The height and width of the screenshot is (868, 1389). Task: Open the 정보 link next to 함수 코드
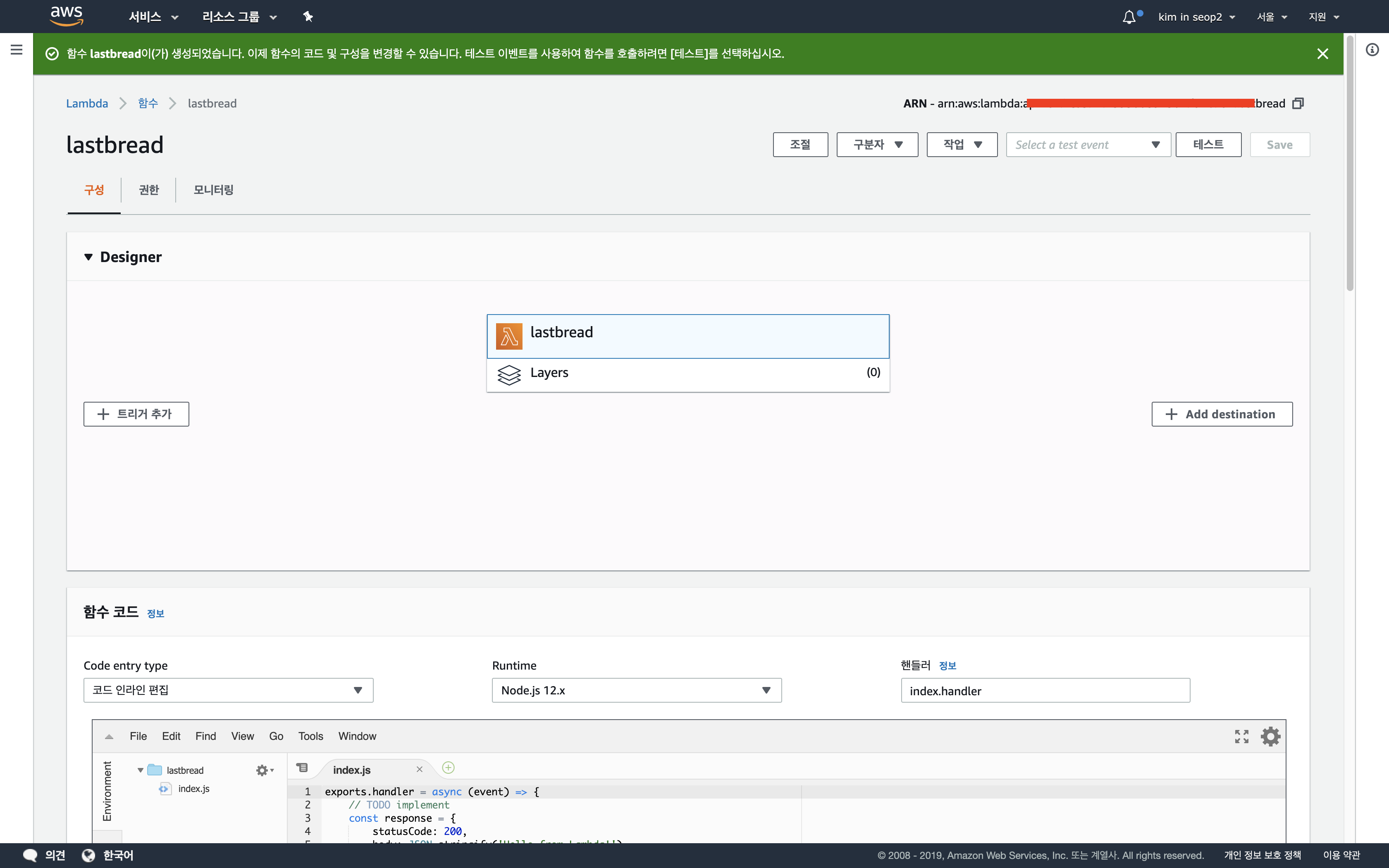155,614
